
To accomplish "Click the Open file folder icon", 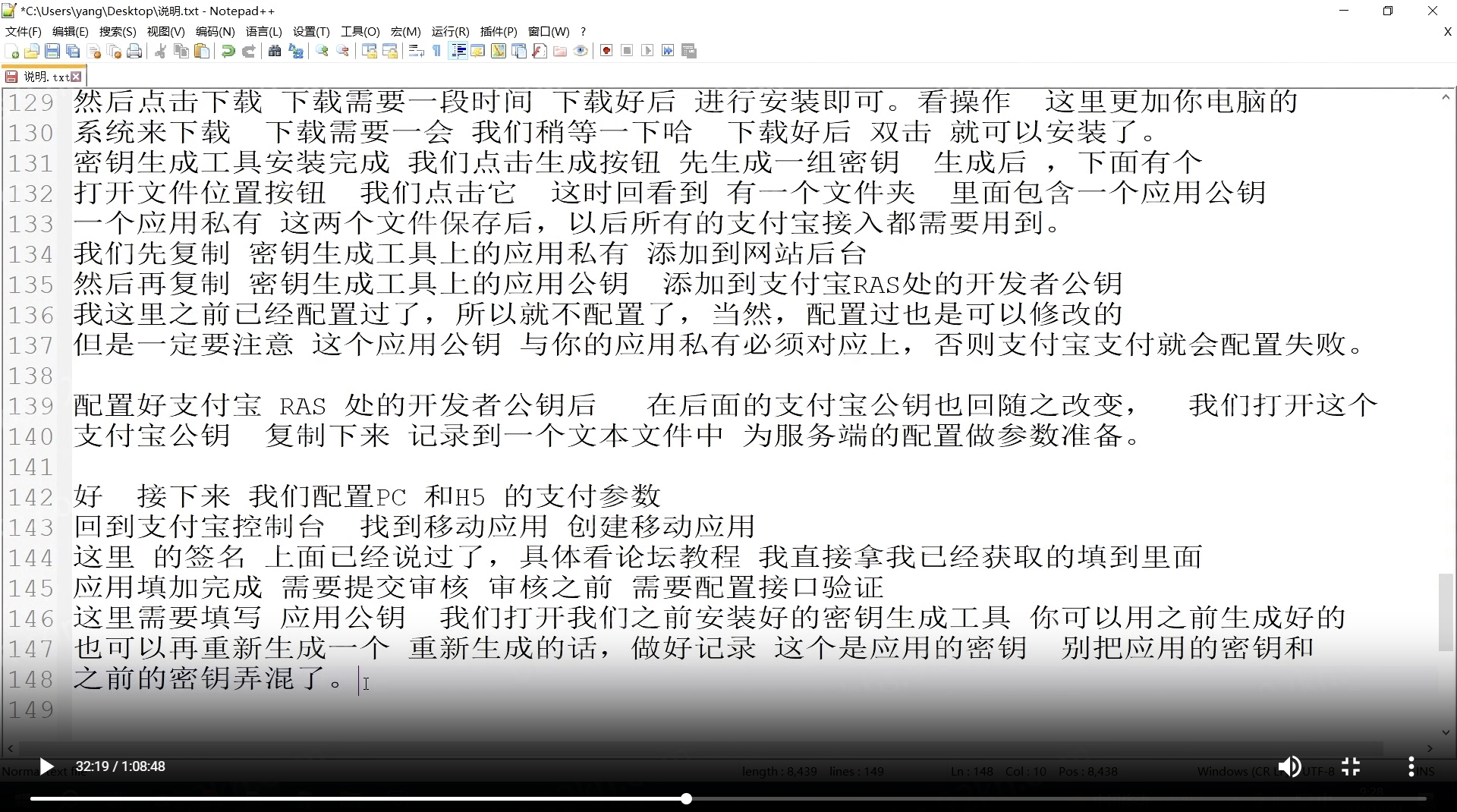I will pyautogui.click(x=32, y=51).
